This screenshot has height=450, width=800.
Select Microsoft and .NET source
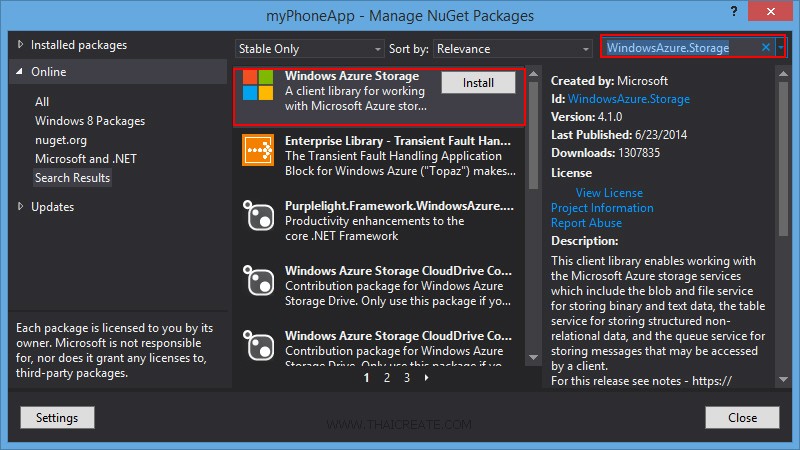tap(86, 159)
